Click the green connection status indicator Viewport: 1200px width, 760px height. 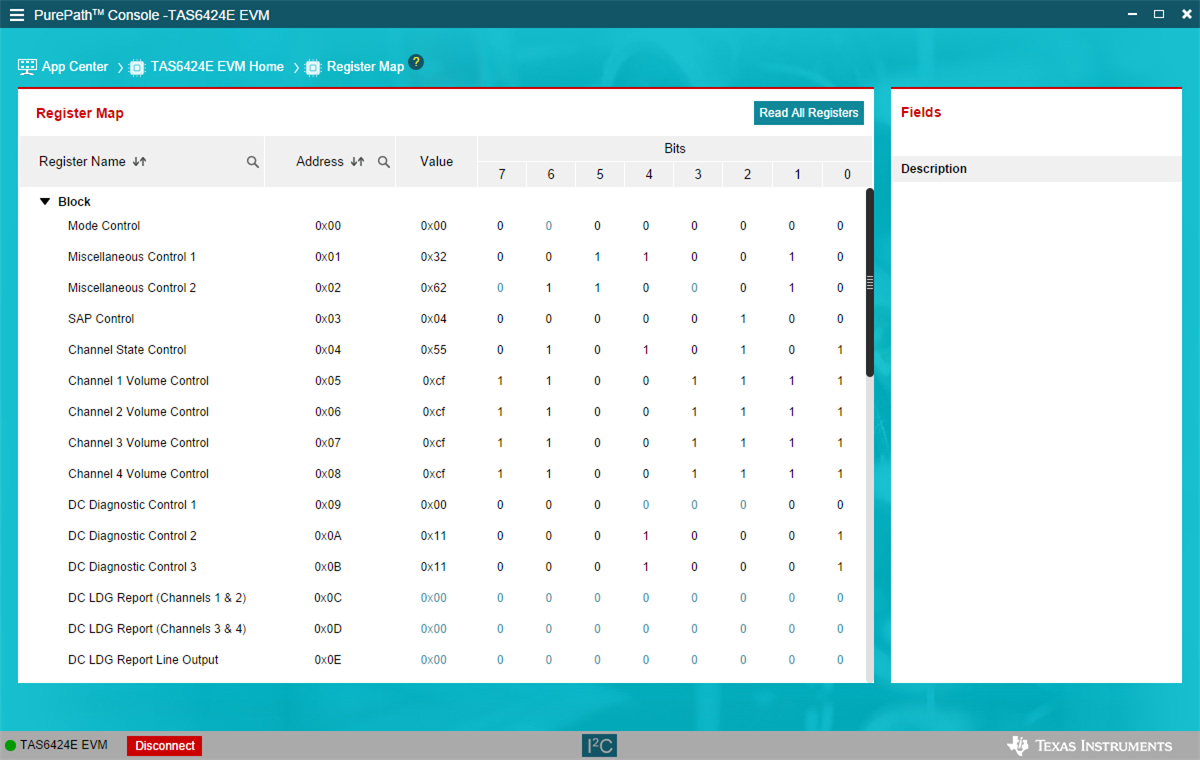point(9,745)
